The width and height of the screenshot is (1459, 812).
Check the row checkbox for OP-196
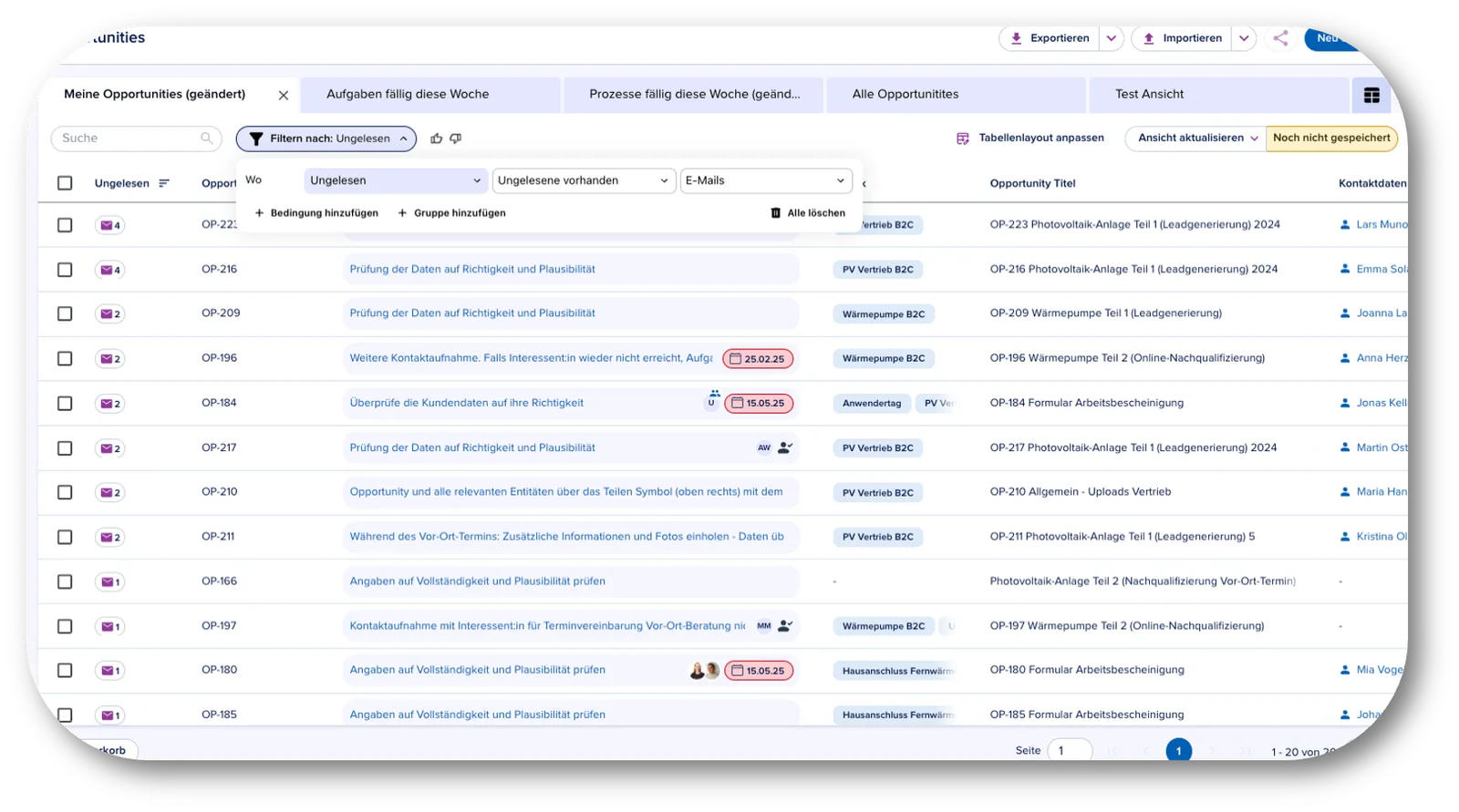coord(65,358)
